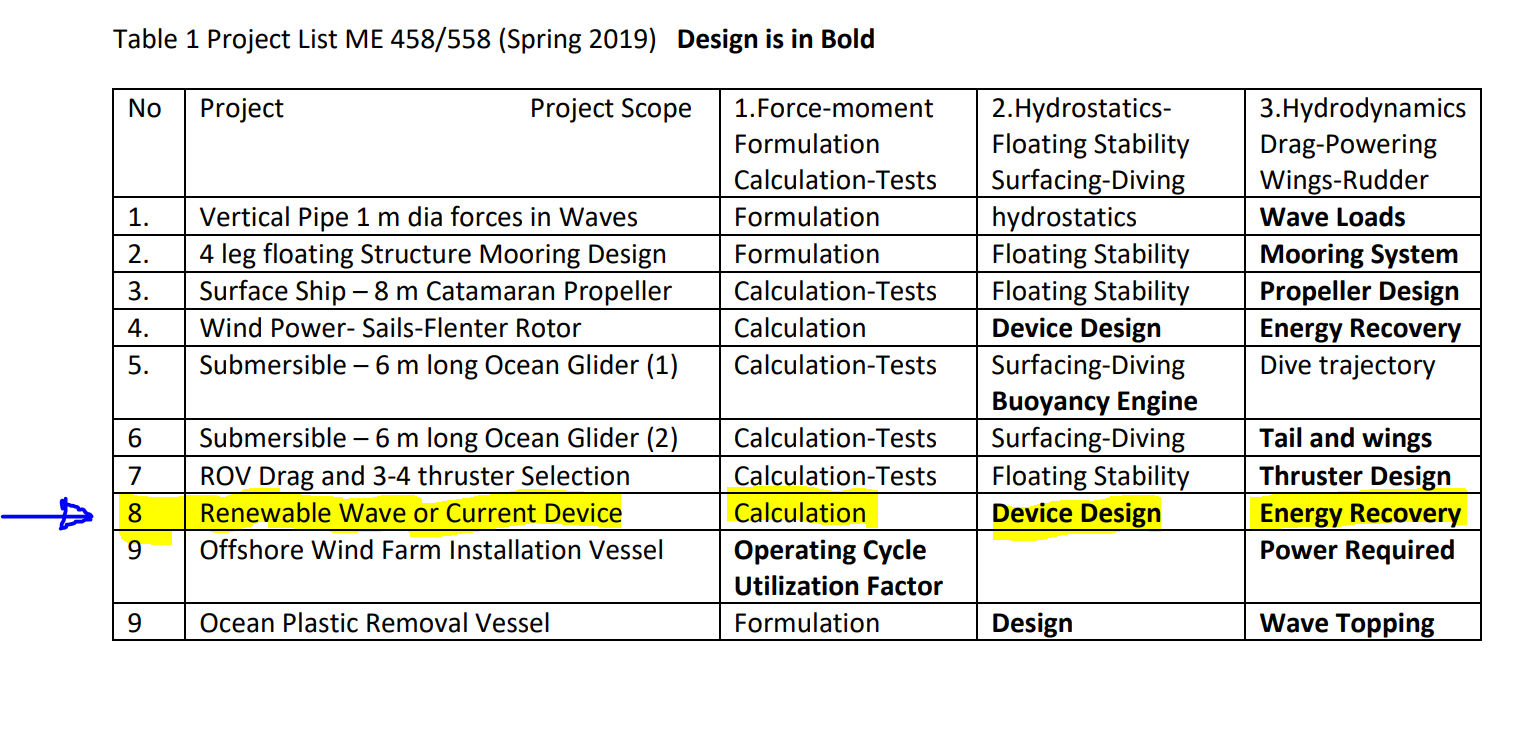1538x730 pixels.
Task: Click 'ROV Drag and 3-4 thruster Selection'
Action: [x=414, y=476]
